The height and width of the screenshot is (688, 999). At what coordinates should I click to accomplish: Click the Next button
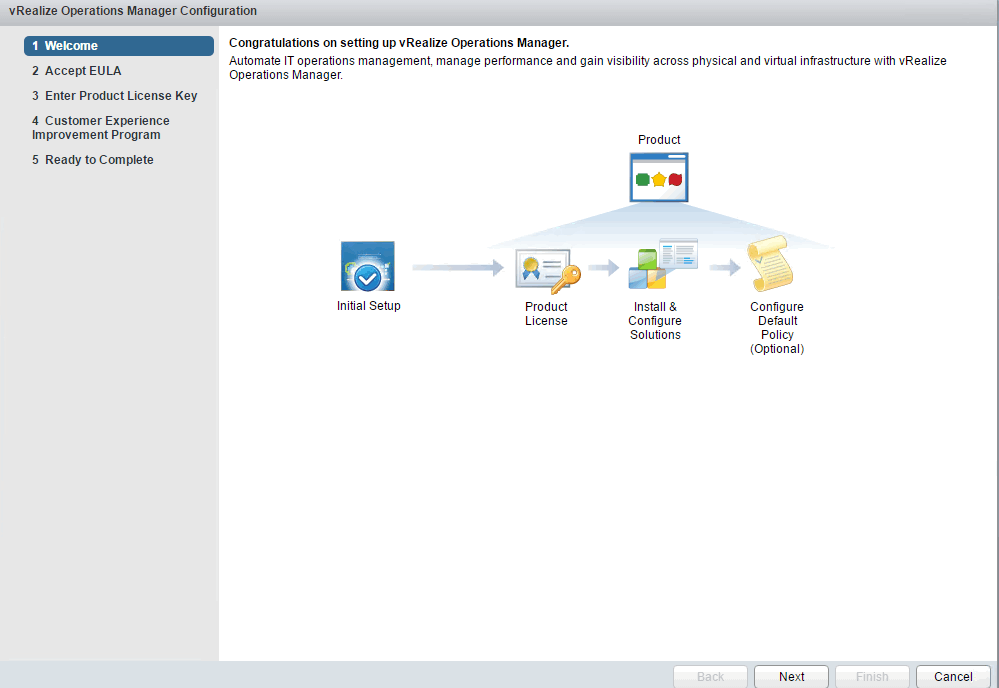click(791, 677)
